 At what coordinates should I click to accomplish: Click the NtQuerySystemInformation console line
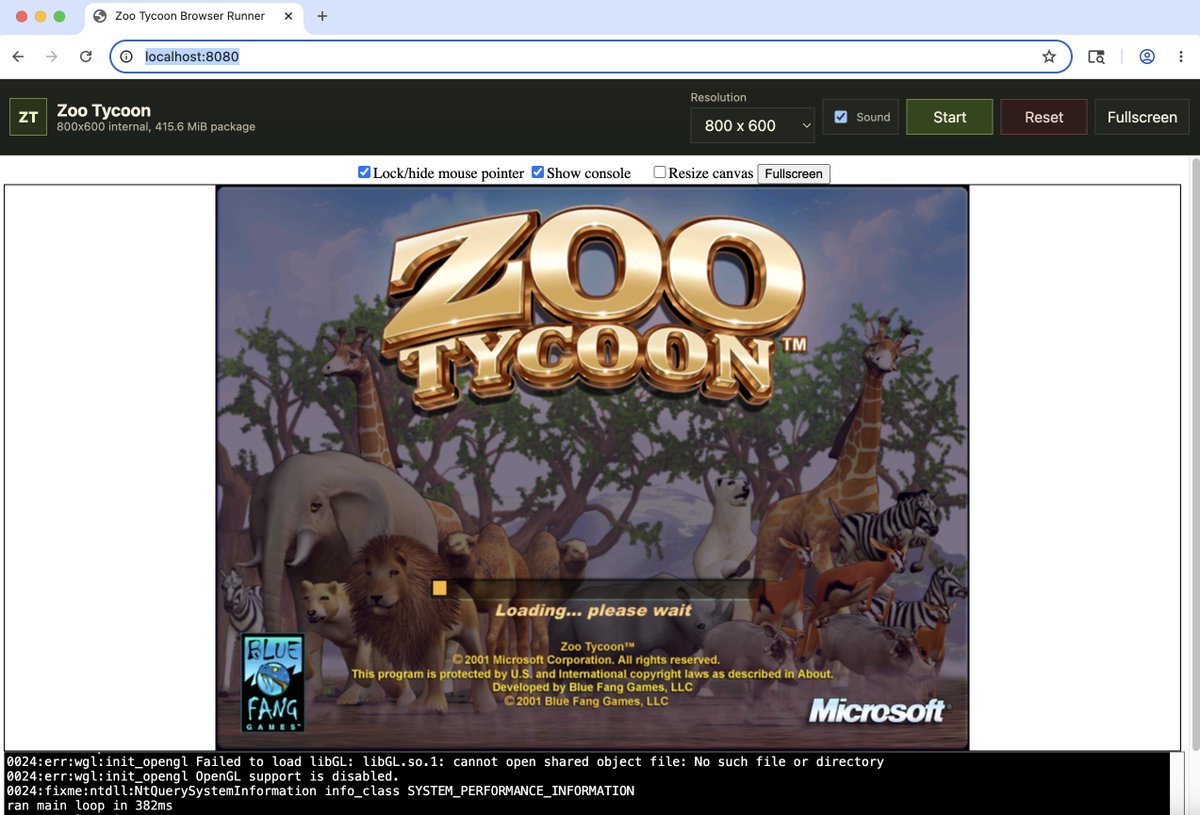[321, 791]
